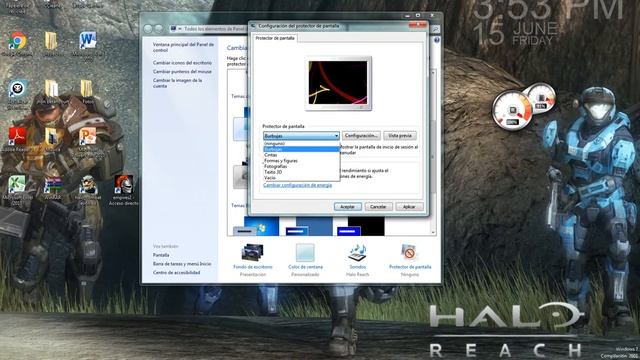This screenshot has height=360, width=640.
Task: Click the help question mark icon
Action: [x=437, y=40]
